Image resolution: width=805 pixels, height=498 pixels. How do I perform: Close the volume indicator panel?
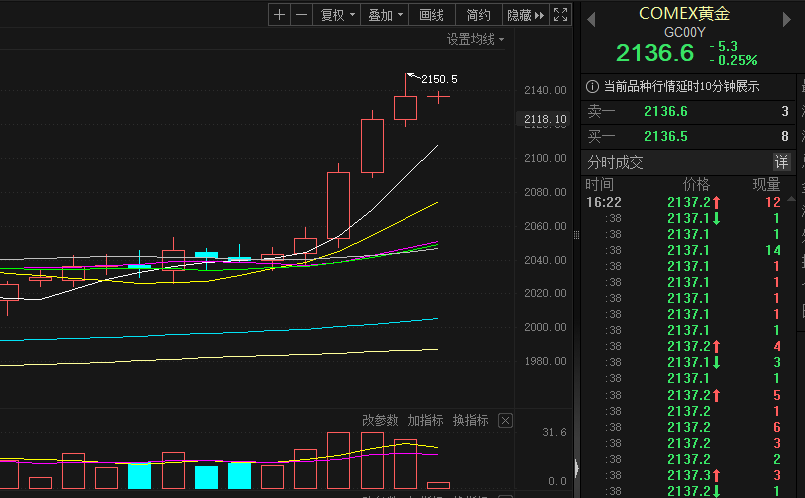click(x=505, y=421)
